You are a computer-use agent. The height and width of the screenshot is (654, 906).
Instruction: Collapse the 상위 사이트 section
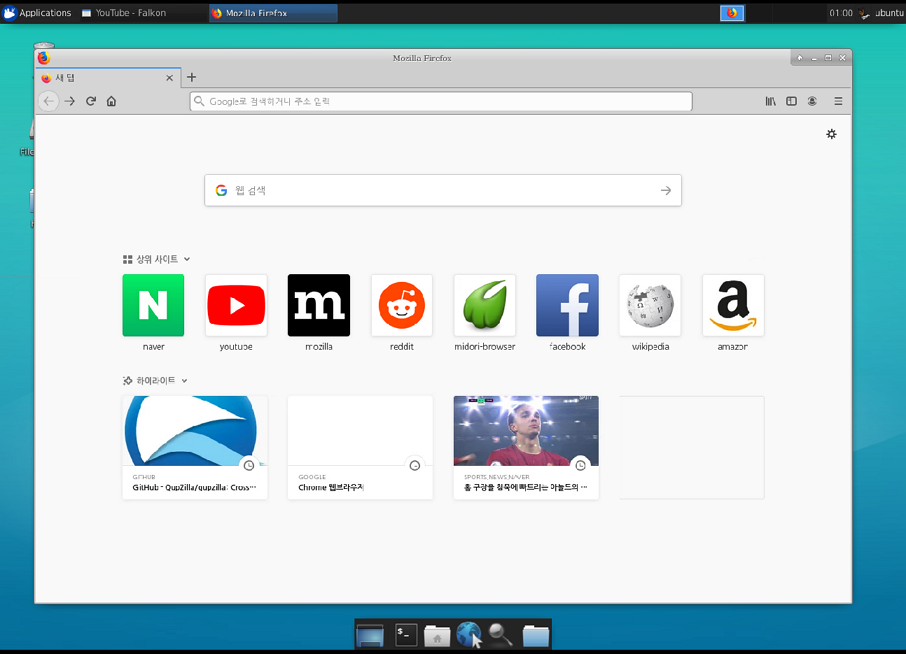187,259
